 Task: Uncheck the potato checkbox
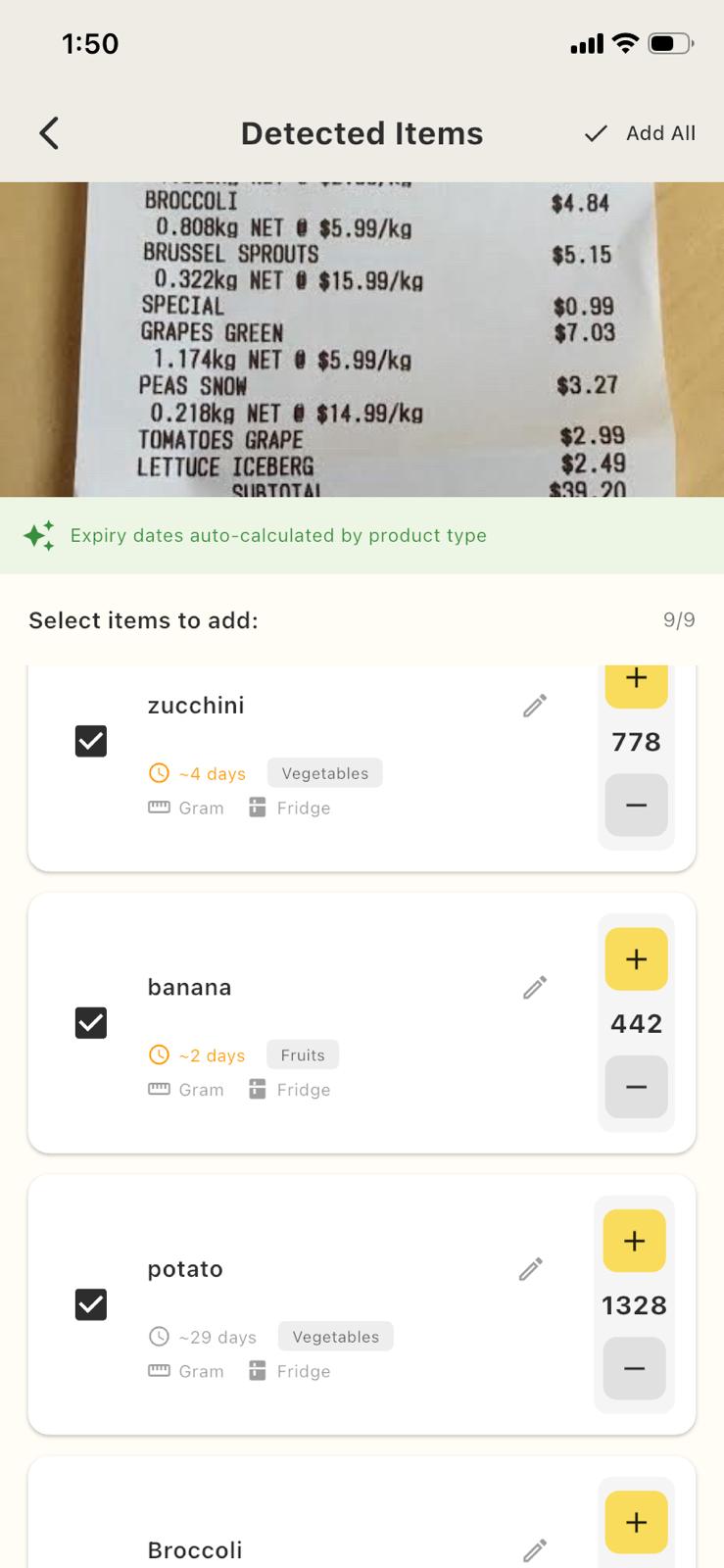[91, 1304]
